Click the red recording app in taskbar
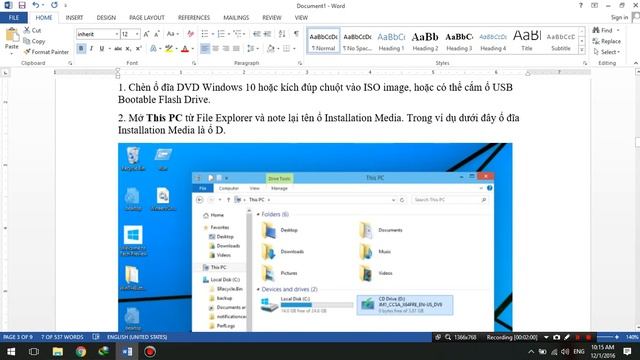Image resolution: width=640 pixels, height=360 pixels. point(150,351)
